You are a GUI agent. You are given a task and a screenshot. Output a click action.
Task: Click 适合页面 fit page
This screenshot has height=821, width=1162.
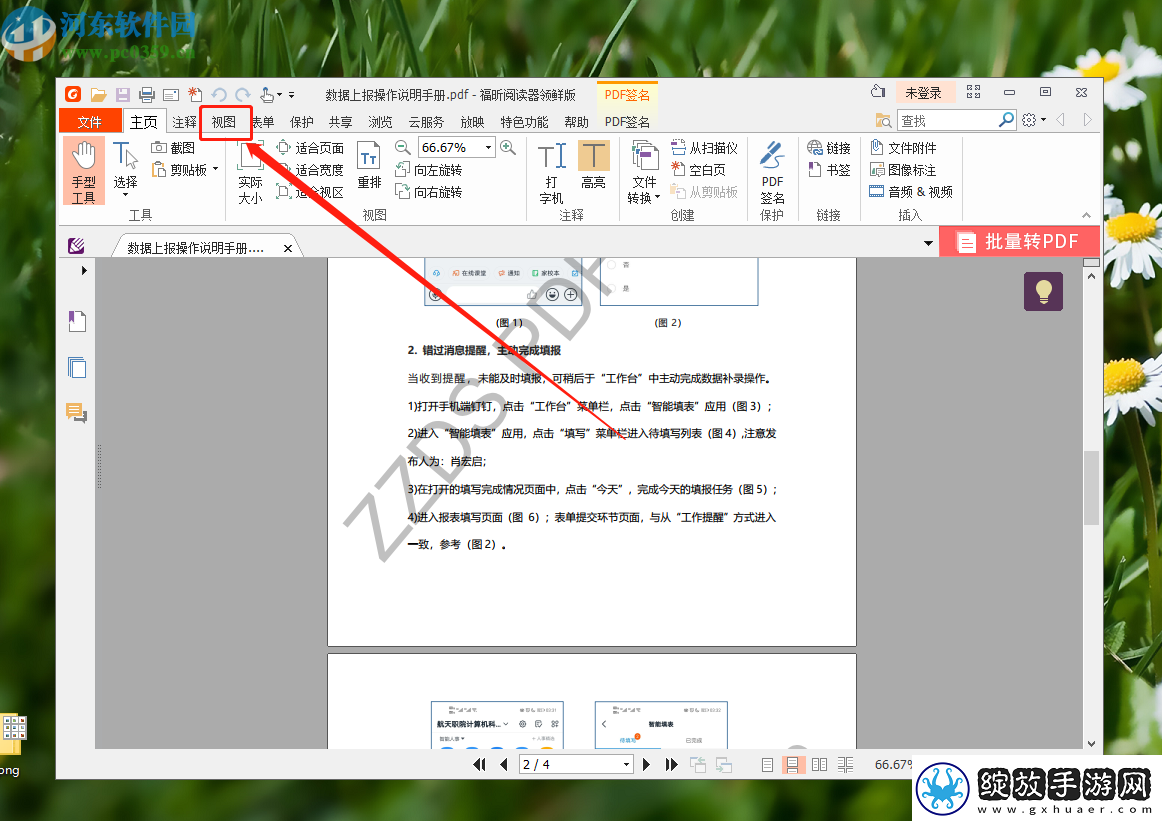311,148
